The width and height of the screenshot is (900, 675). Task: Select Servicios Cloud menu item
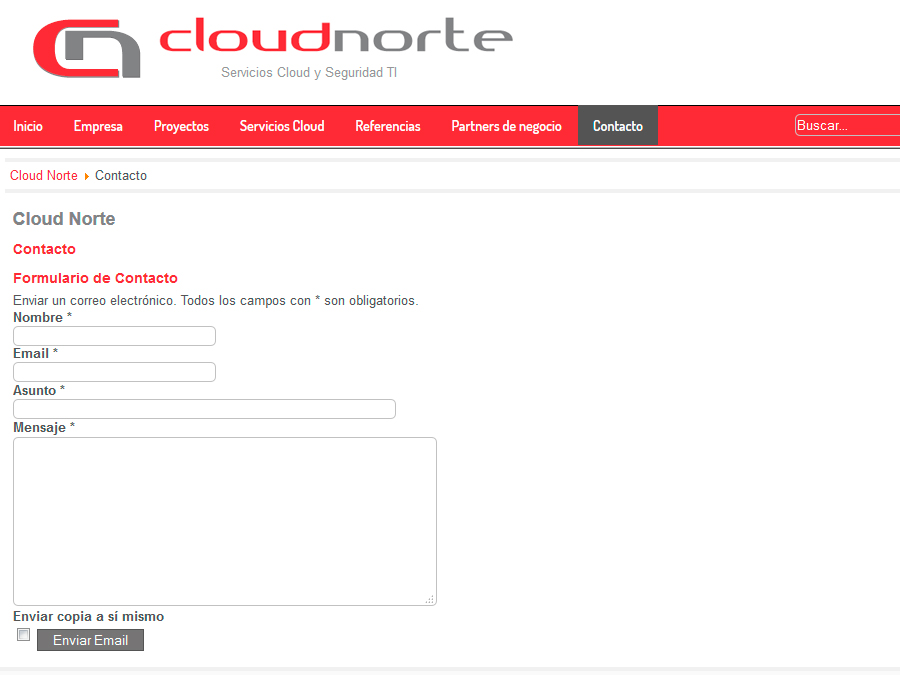pos(282,126)
